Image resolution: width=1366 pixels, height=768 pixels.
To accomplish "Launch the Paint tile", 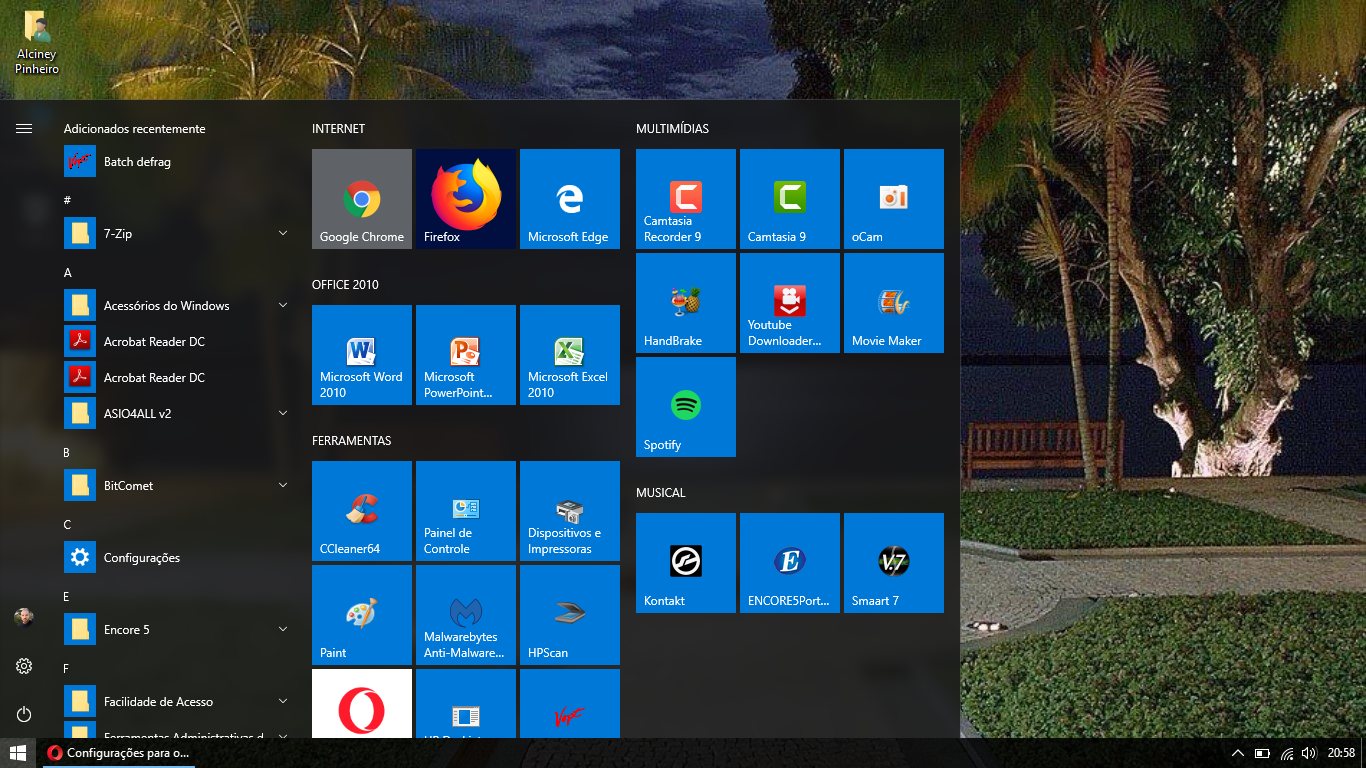I will click(x=362, y=615).
